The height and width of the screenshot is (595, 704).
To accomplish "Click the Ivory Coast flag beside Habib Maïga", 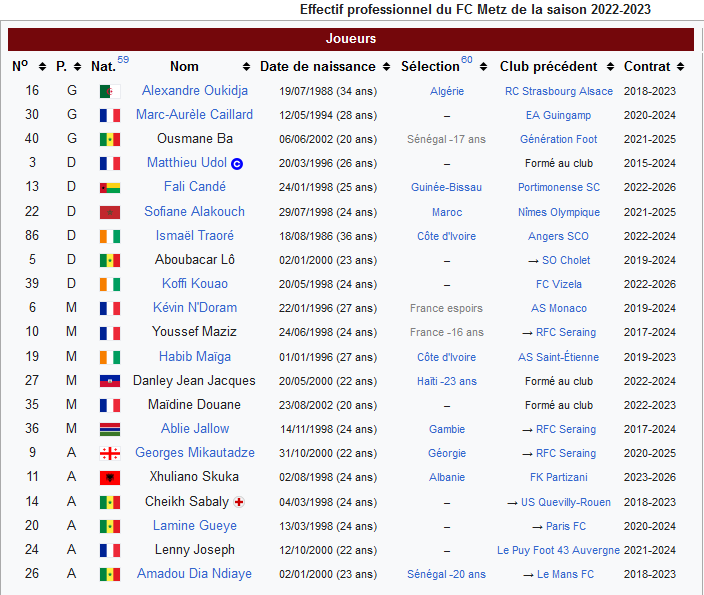I will click(110, 357).
